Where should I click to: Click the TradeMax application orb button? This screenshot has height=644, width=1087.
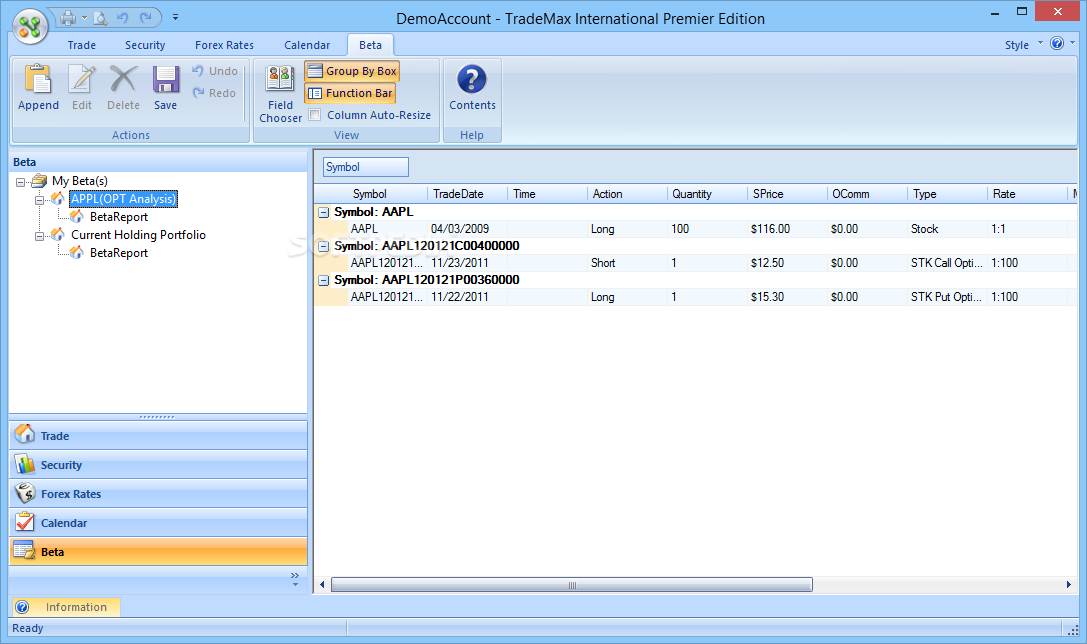(x=30, y=26)
